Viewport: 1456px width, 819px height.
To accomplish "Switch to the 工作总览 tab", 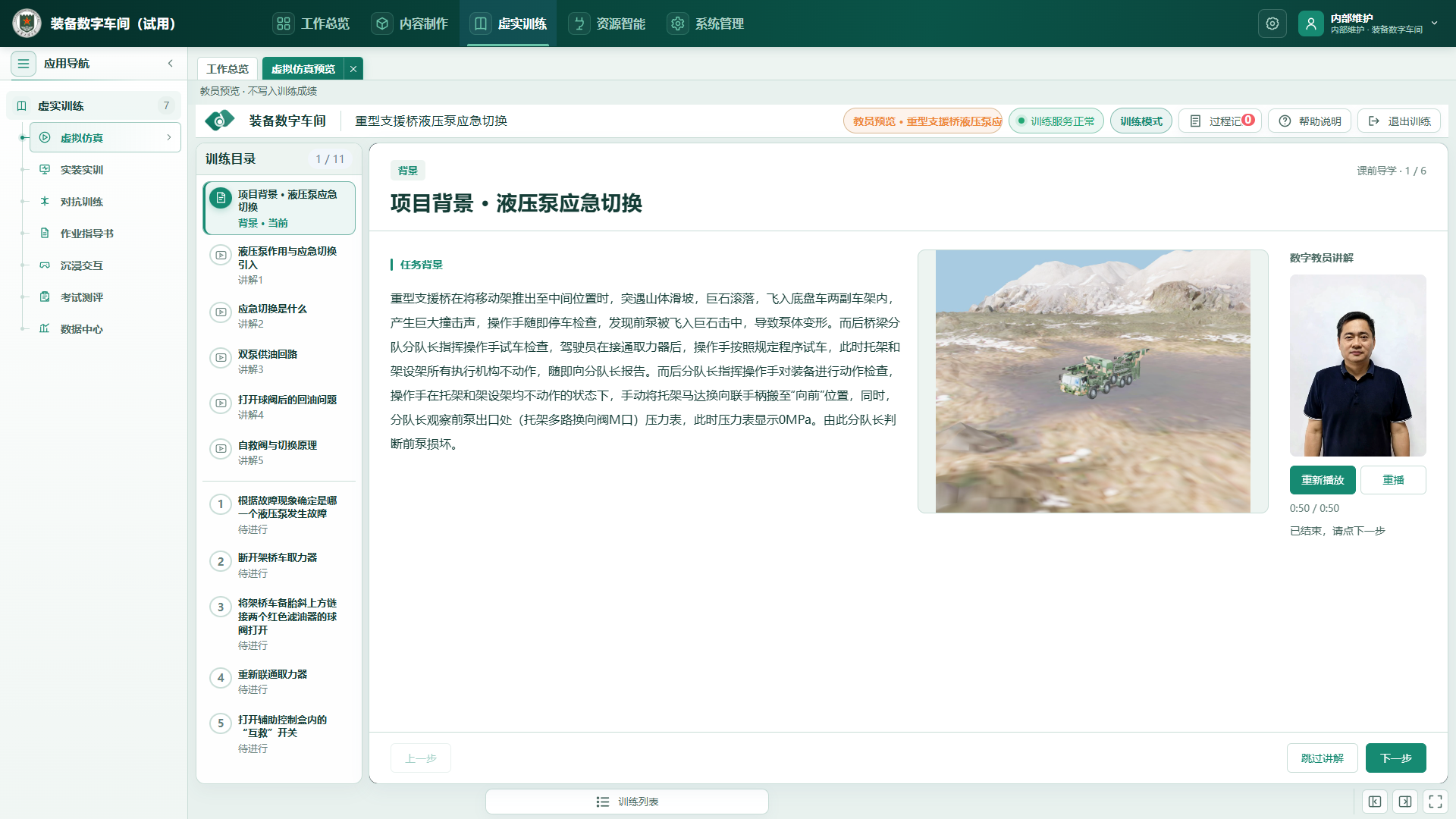I will pos(227,69).
